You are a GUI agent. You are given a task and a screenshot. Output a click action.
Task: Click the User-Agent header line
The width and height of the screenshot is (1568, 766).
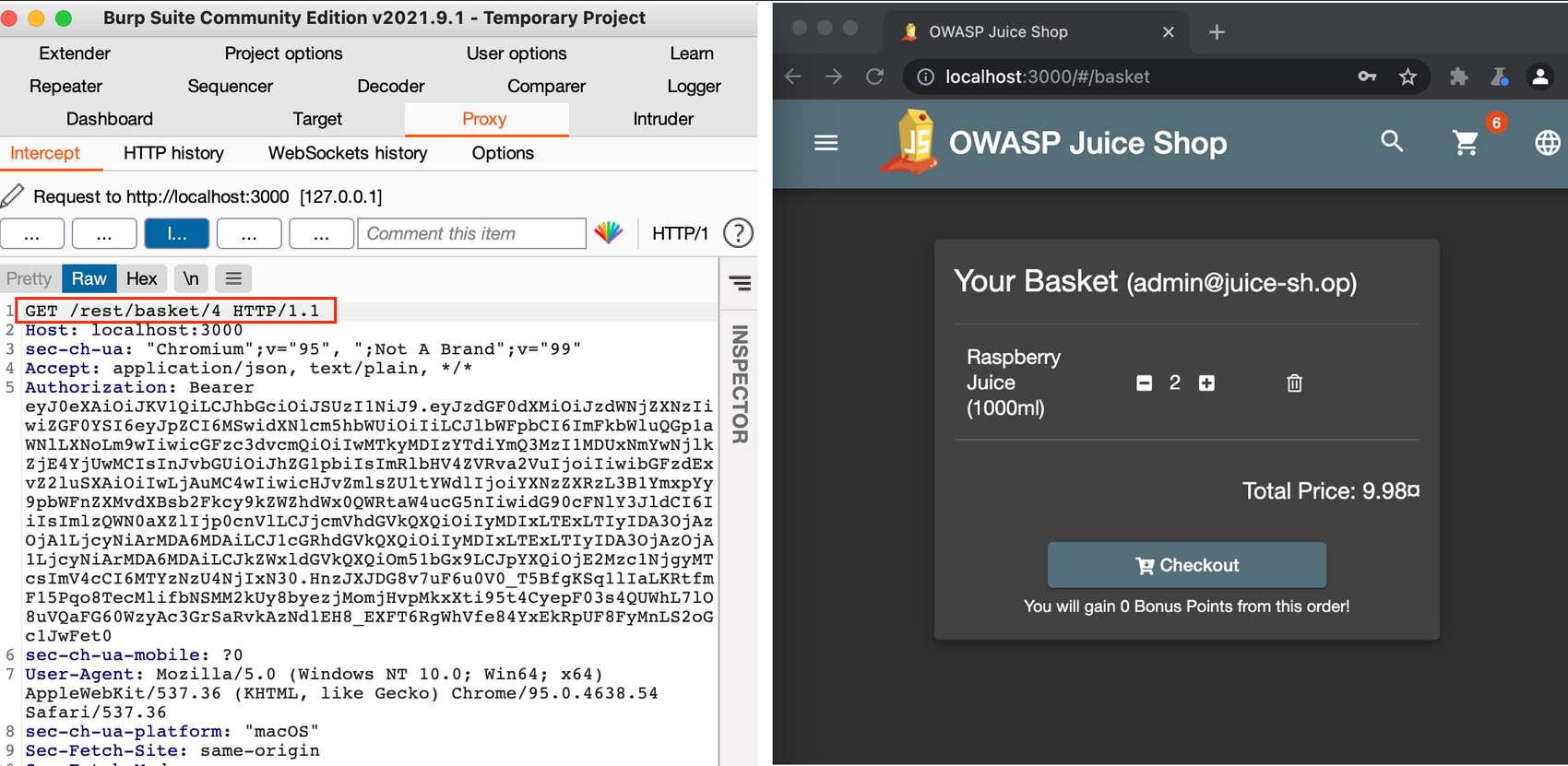pos(314,674)
